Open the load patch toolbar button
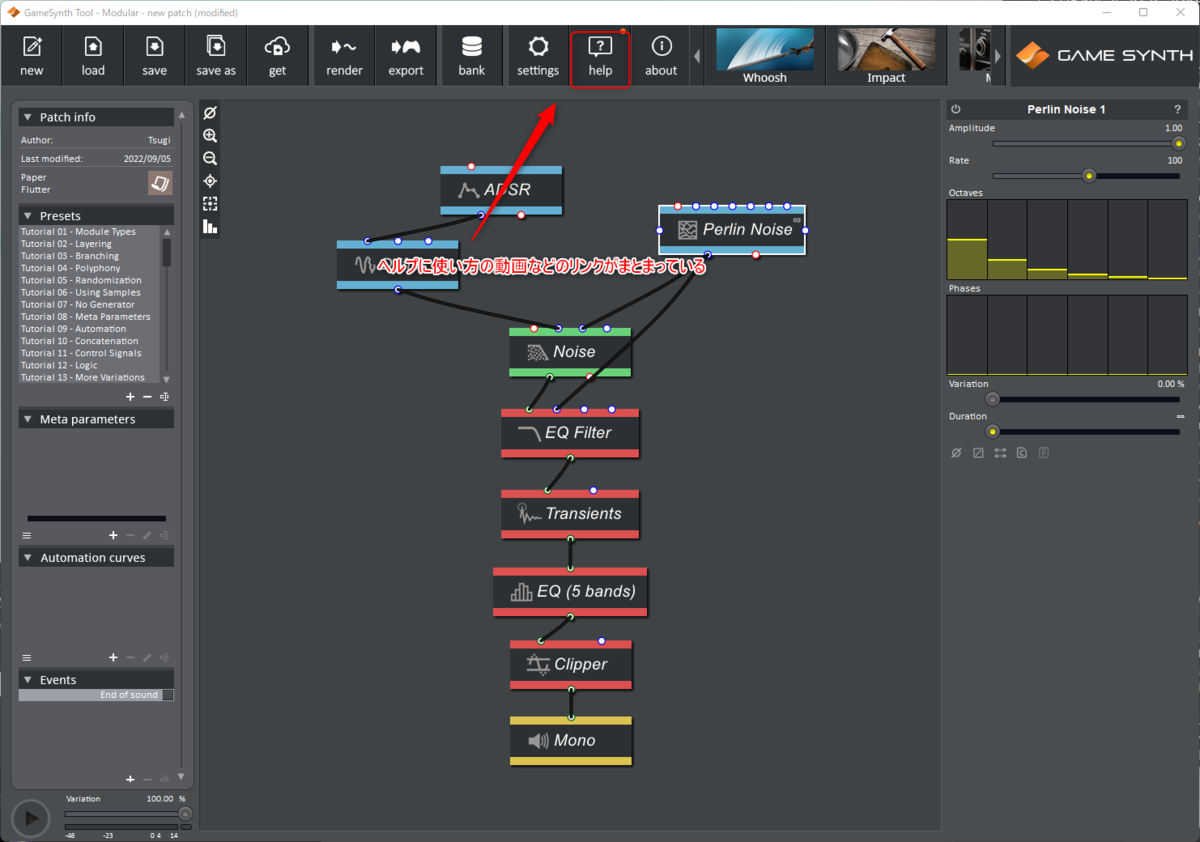The width and height of the screenshot is (1200, 842). coord(93,56)
